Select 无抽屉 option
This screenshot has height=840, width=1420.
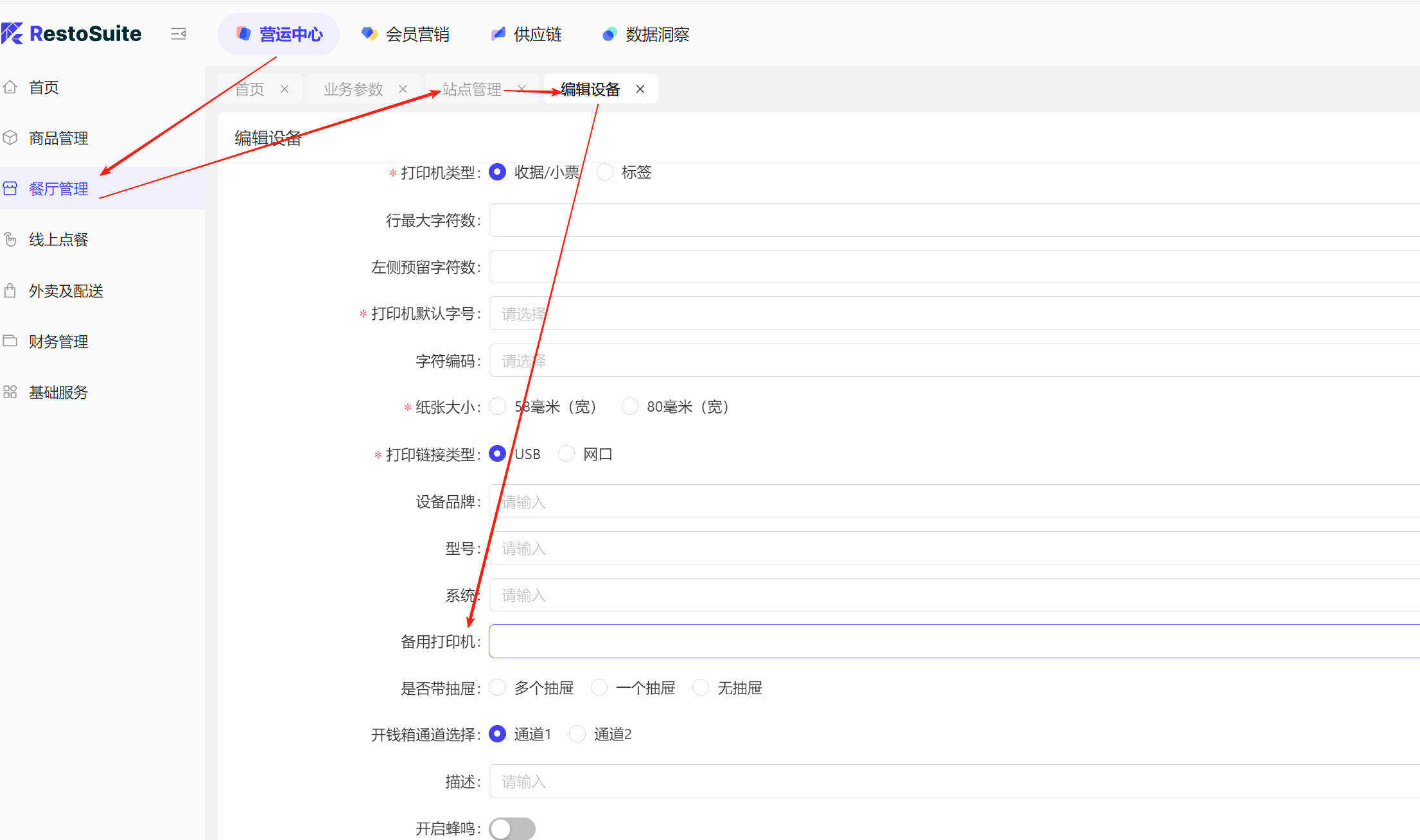(701, 688)
